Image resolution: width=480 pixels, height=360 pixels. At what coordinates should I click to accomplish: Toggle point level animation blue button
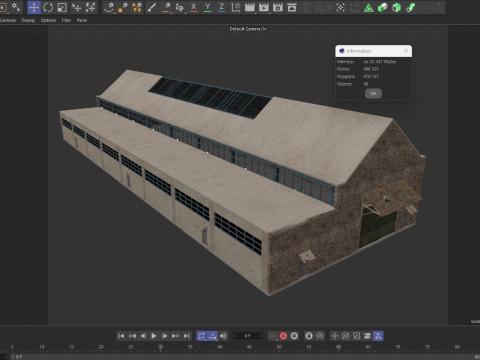[x=378, y=336]
